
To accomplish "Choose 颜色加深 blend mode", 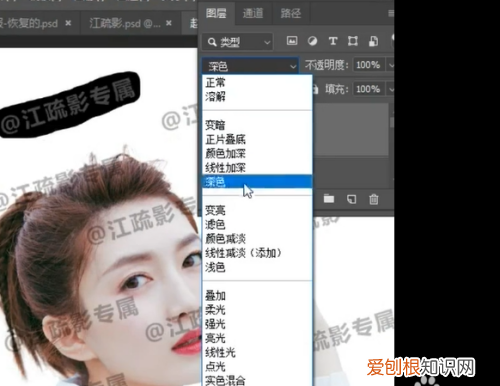I will click(257, 153).
